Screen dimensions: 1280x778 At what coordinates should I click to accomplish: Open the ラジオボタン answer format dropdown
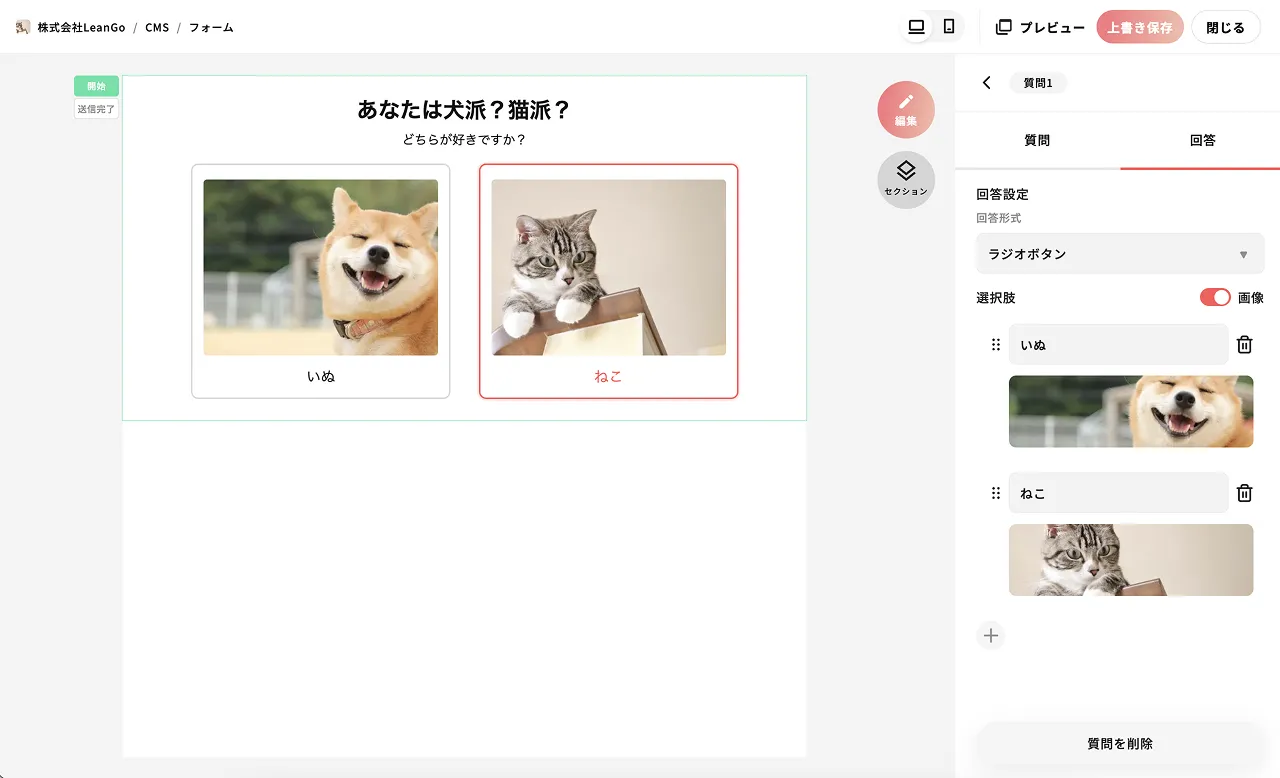1120,254
